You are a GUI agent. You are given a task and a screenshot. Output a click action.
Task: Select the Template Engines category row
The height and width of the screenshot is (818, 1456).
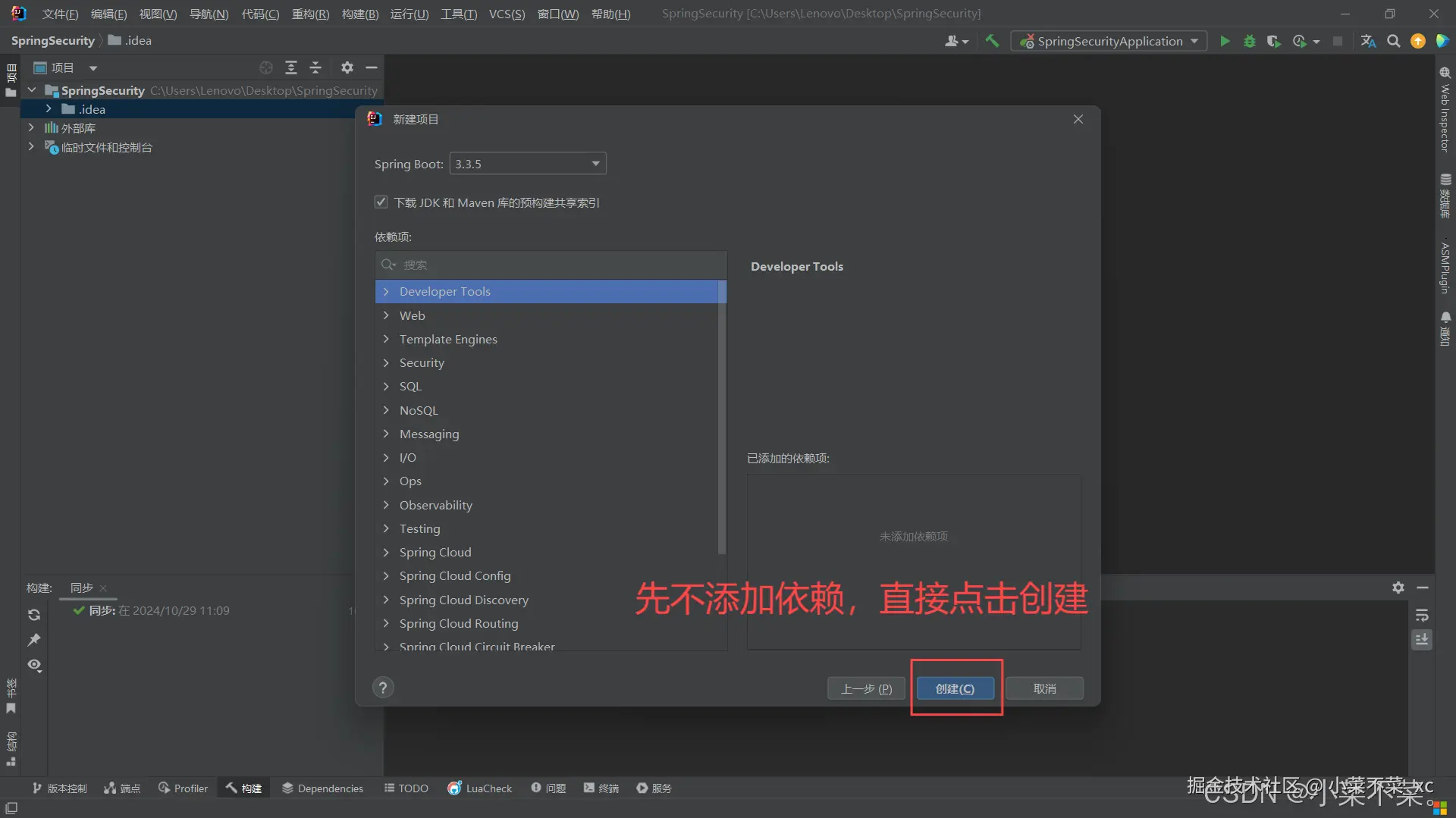[547, 339]
